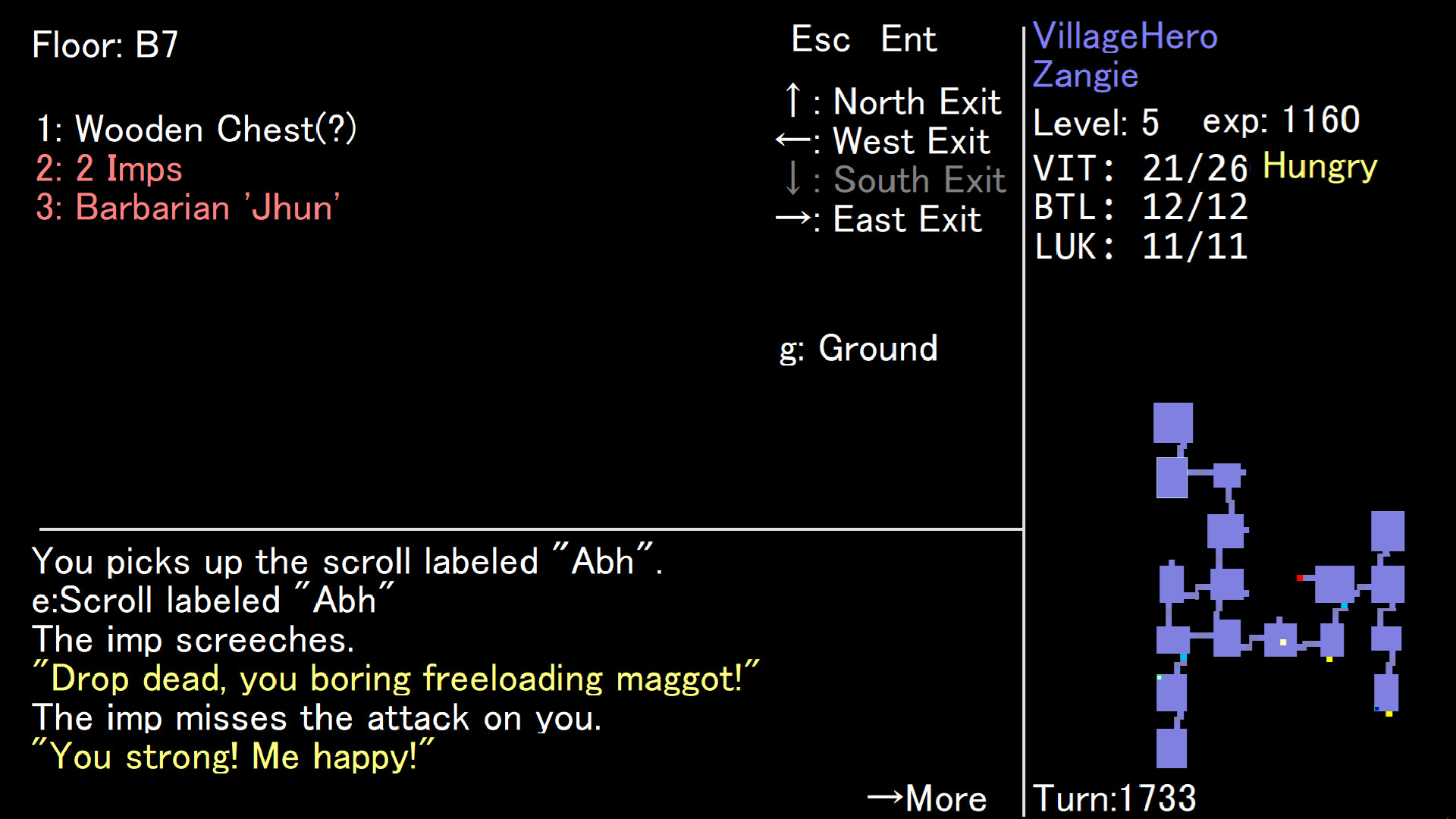Click the yellow item marker on the minimap
The height and width of the screenshot is (819, 1456).
pyautogui.click(x=1329, y=661)
